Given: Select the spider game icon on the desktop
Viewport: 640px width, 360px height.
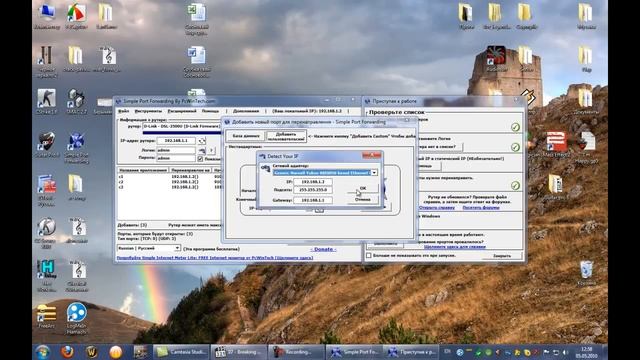Looking at the screenshot, I should pyautogui.click(x=496, y=59).
